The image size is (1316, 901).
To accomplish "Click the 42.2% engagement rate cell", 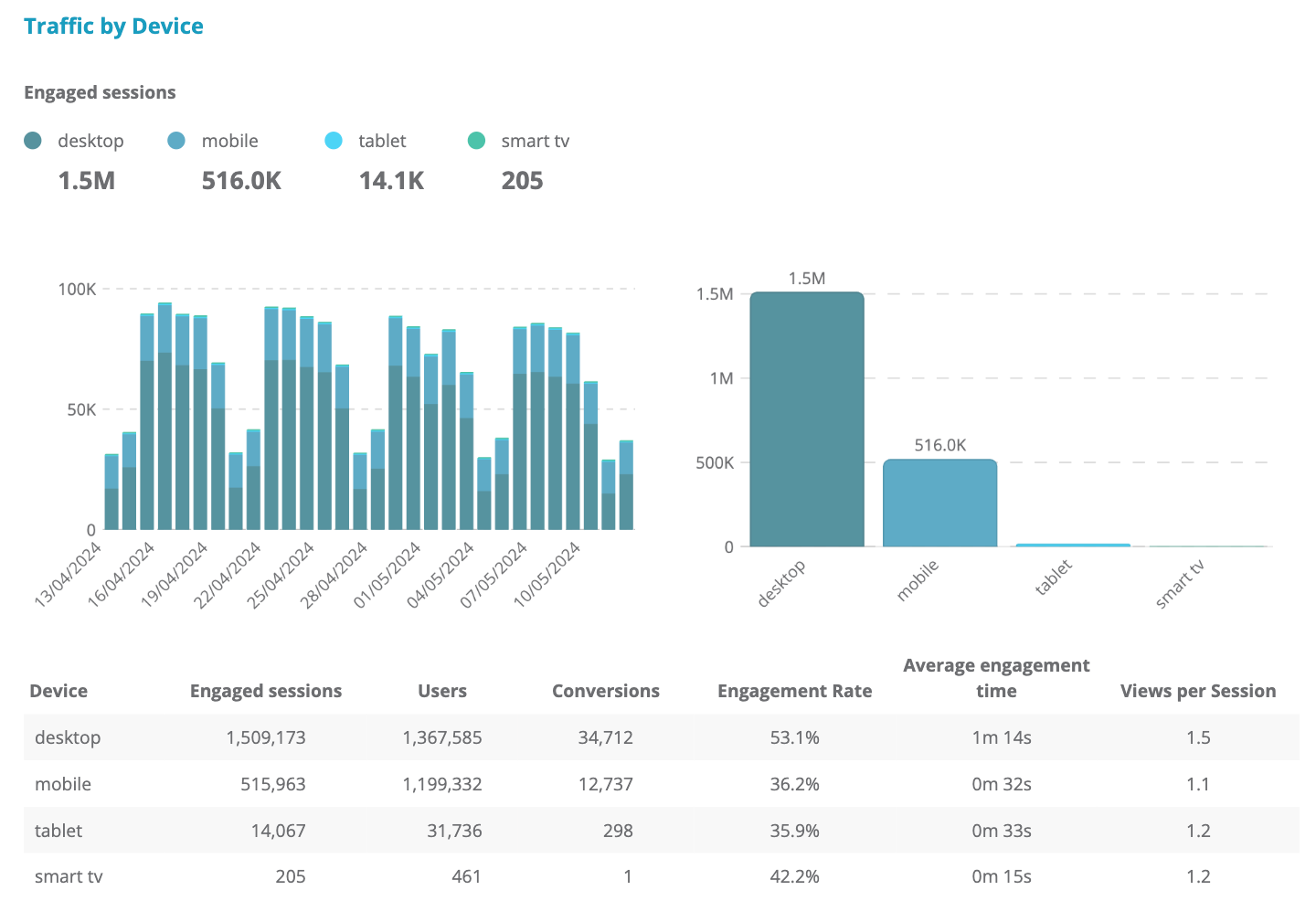I will 795,876.
